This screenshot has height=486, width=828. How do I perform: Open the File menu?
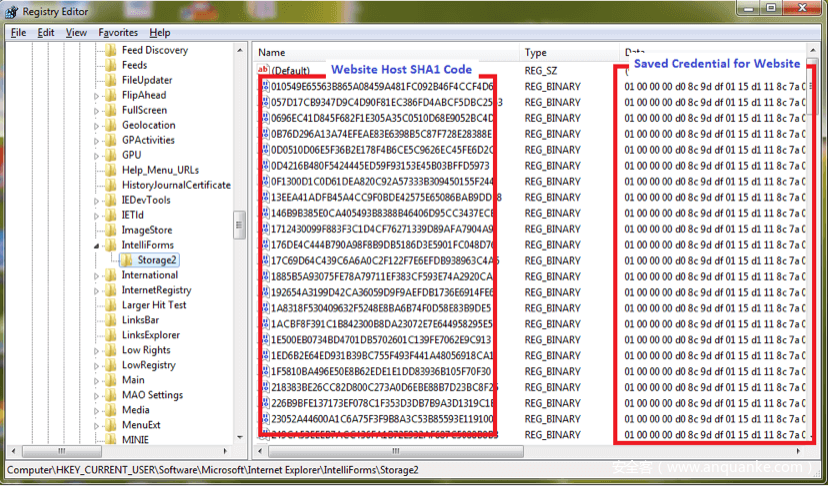point(18,32)
